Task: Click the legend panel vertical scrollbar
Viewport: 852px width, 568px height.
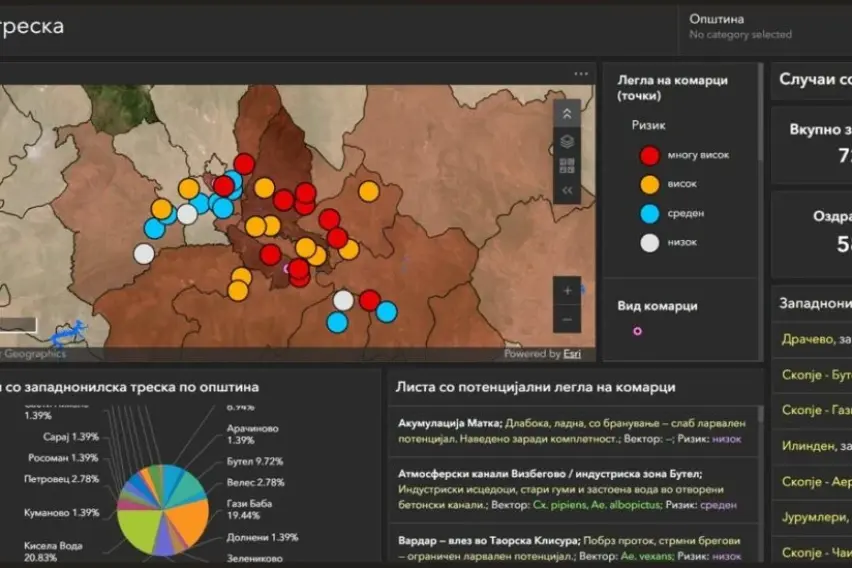Action: [761, 113]
